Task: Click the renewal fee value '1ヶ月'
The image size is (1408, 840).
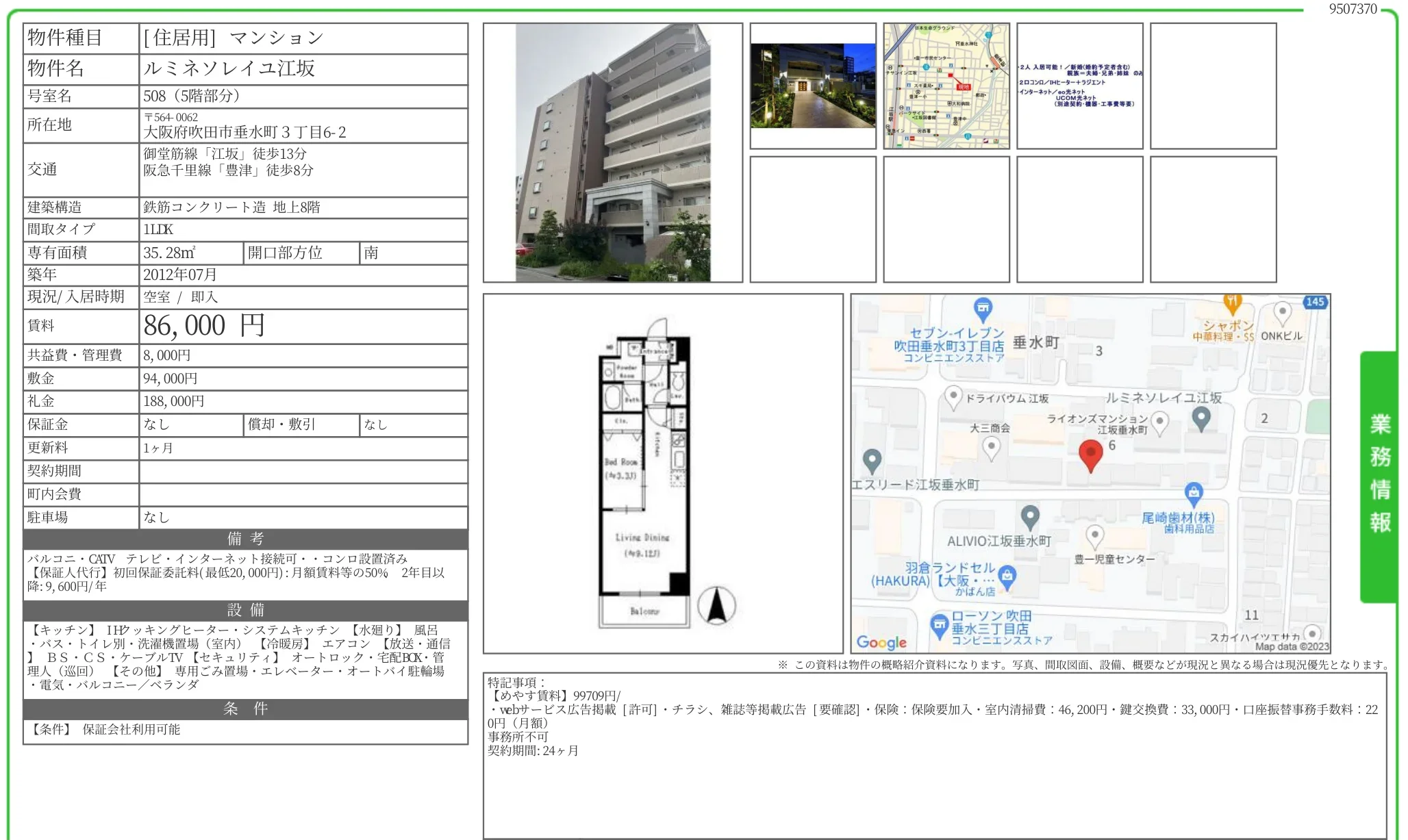Action: coord(158,448)
